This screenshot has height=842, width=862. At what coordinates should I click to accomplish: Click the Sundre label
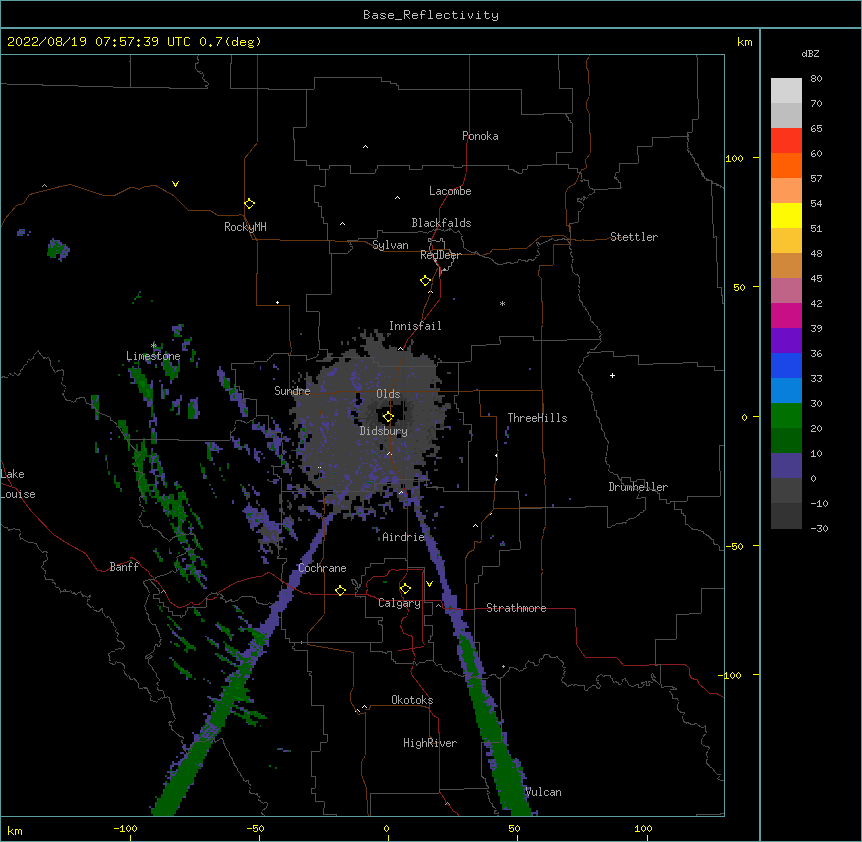(292, 391)
